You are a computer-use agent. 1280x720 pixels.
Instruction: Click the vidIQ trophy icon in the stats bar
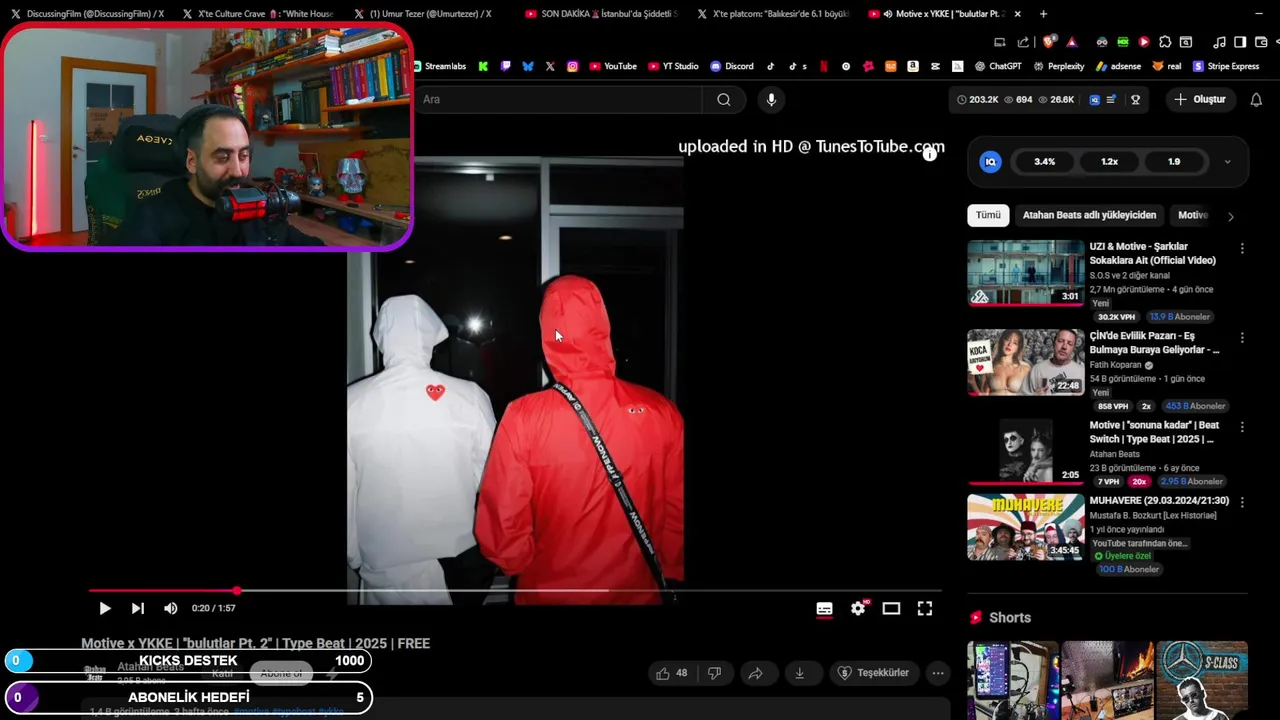coord(1135,99)
